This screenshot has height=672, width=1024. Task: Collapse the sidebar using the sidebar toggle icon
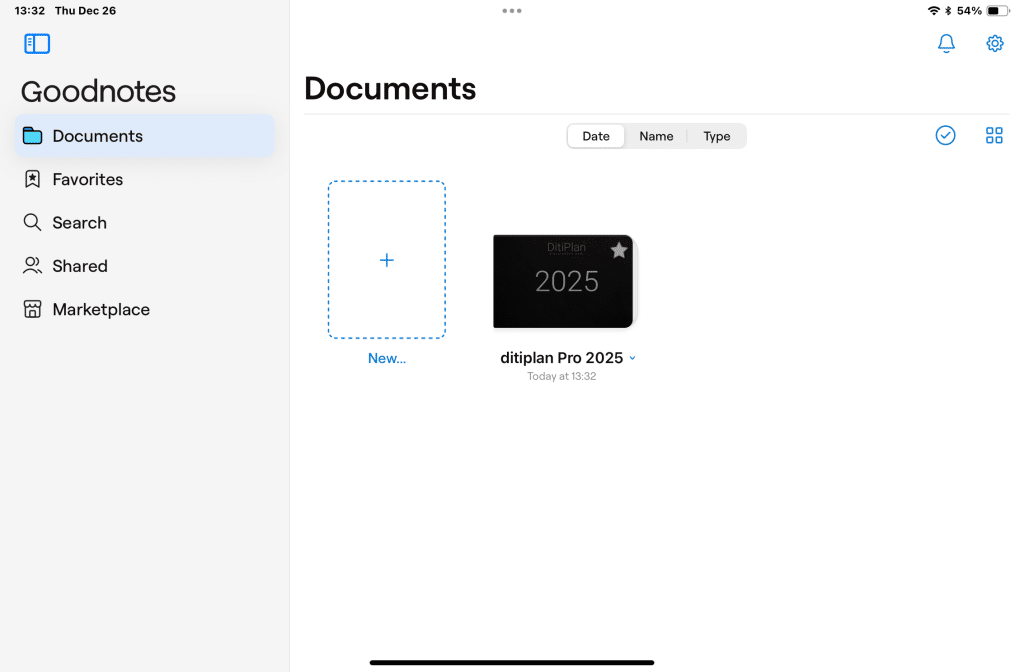[x=37, y=44]
